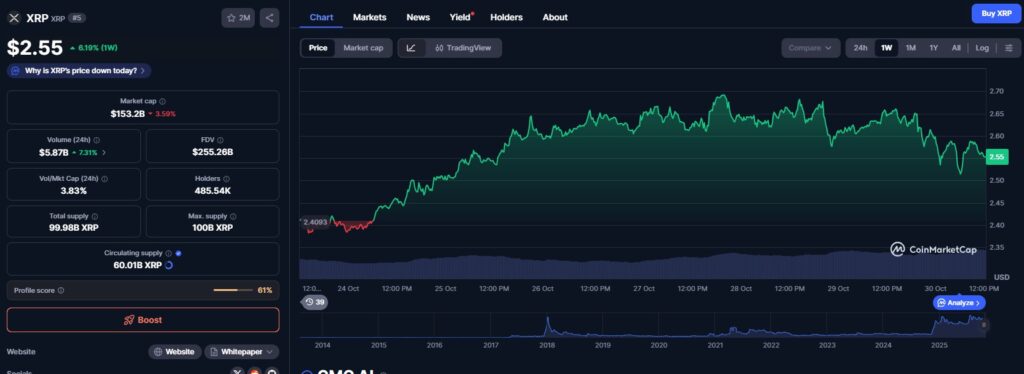Open the Website link
The width and height of the screenshot is (1024, 374).
(175, 352)
